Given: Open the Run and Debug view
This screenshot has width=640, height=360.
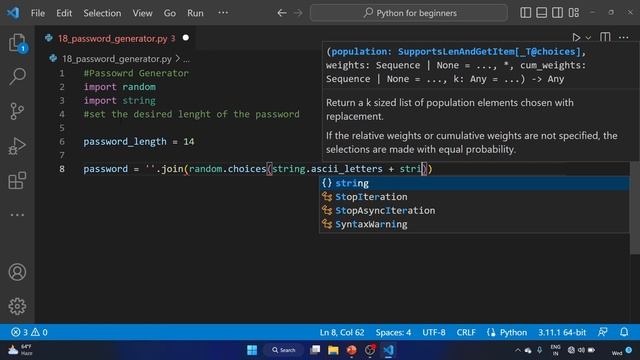Looking at the screenshot, I should [x=17, y=146].
